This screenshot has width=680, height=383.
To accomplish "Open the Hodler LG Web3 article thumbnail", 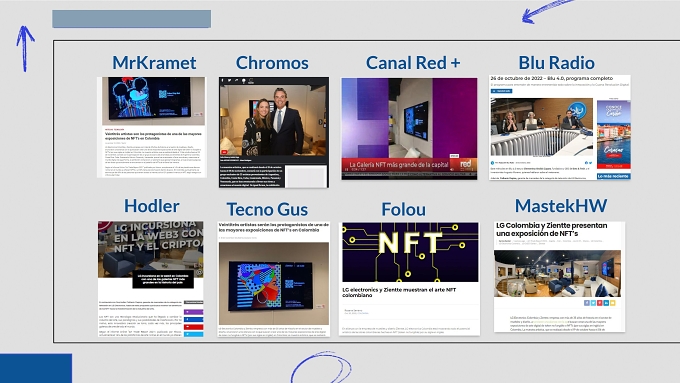I will pyautogui.click(x=150, y=279).
